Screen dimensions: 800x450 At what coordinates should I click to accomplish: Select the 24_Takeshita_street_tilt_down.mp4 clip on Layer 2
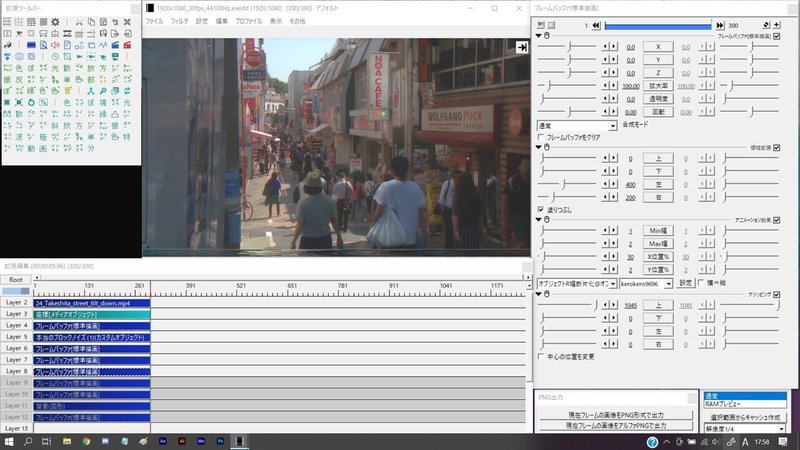(92, 303)
